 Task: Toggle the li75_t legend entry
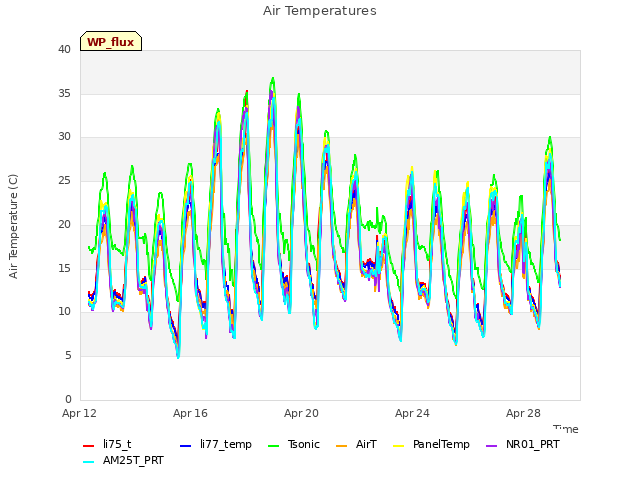107,444
